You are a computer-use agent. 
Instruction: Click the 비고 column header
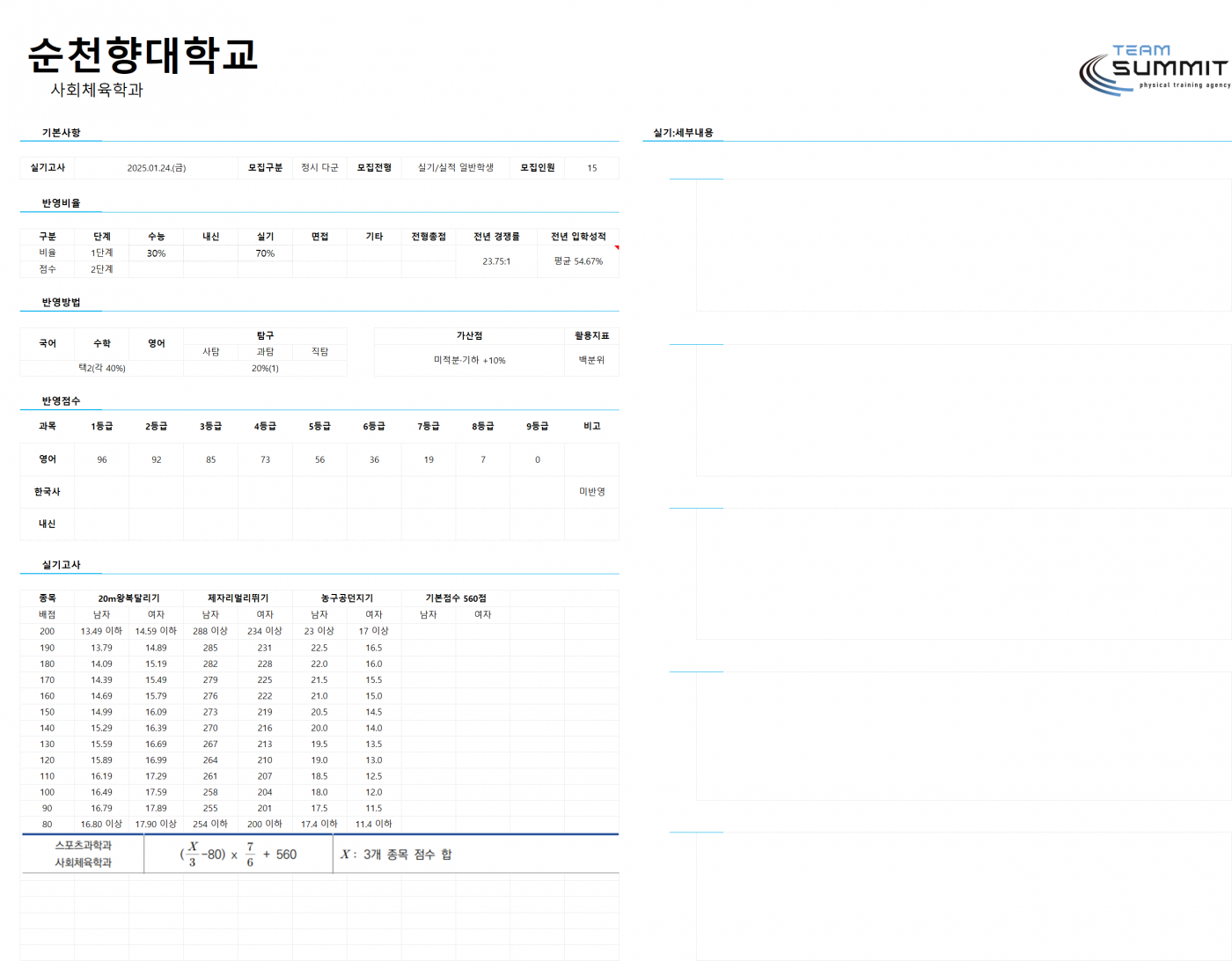pos(592,427)
